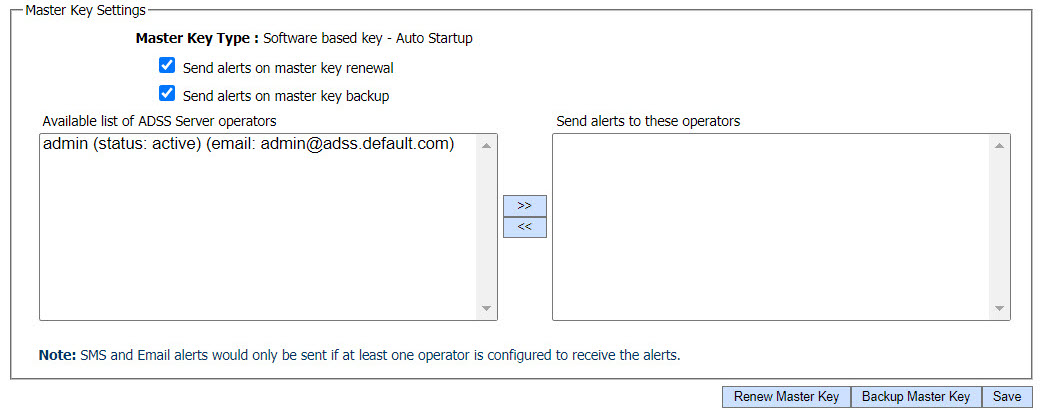Uncheck the master key backup alerts checkbox

coord(167,95)
